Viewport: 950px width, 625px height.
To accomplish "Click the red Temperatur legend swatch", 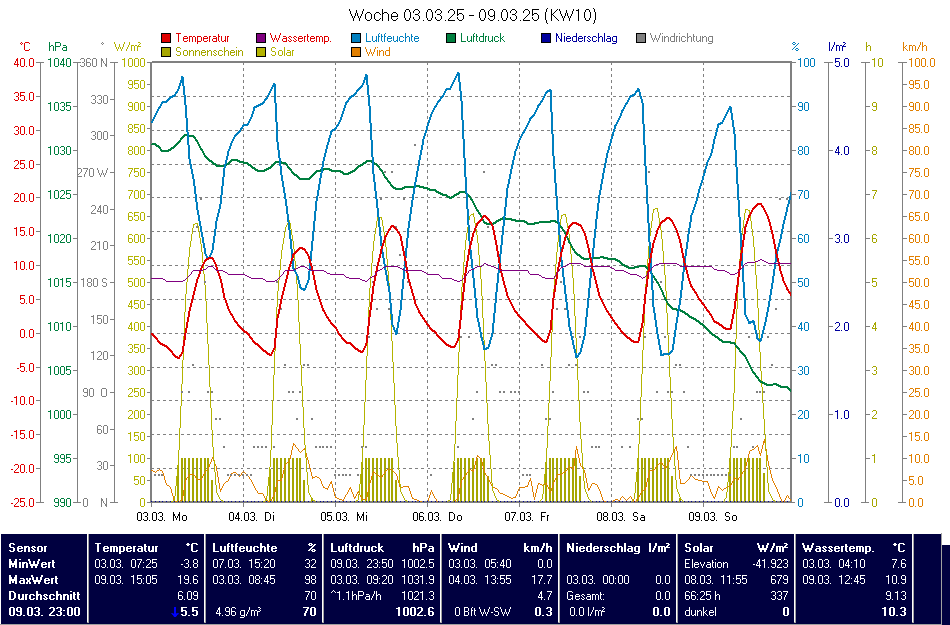I will pyautogui.click(x=165, y=38).
